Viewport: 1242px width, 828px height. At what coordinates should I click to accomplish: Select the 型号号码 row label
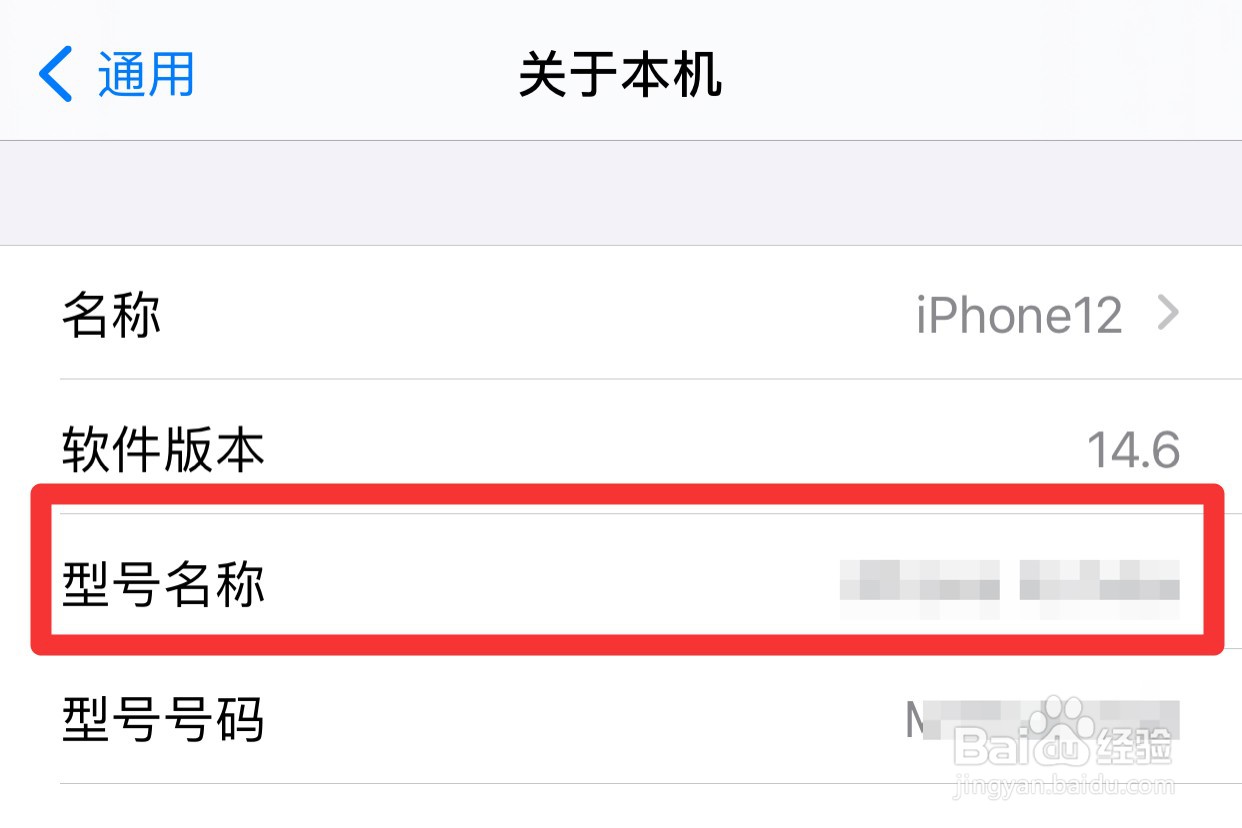(x=163, y=718)
